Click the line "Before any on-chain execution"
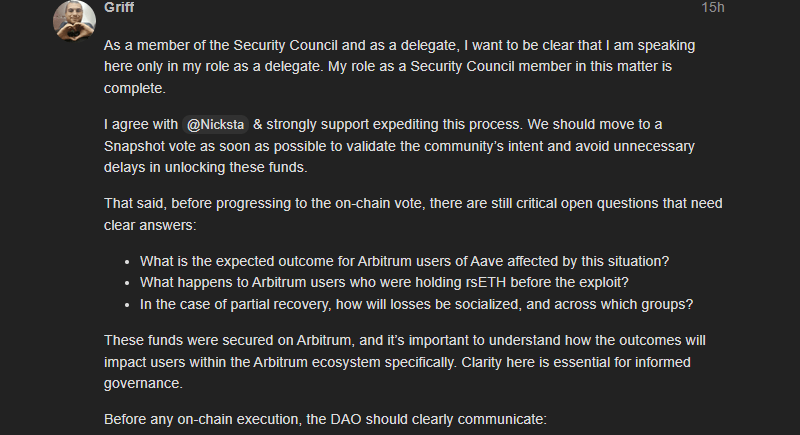Screen dimensions: 800x435 click(x=325, y=417)
